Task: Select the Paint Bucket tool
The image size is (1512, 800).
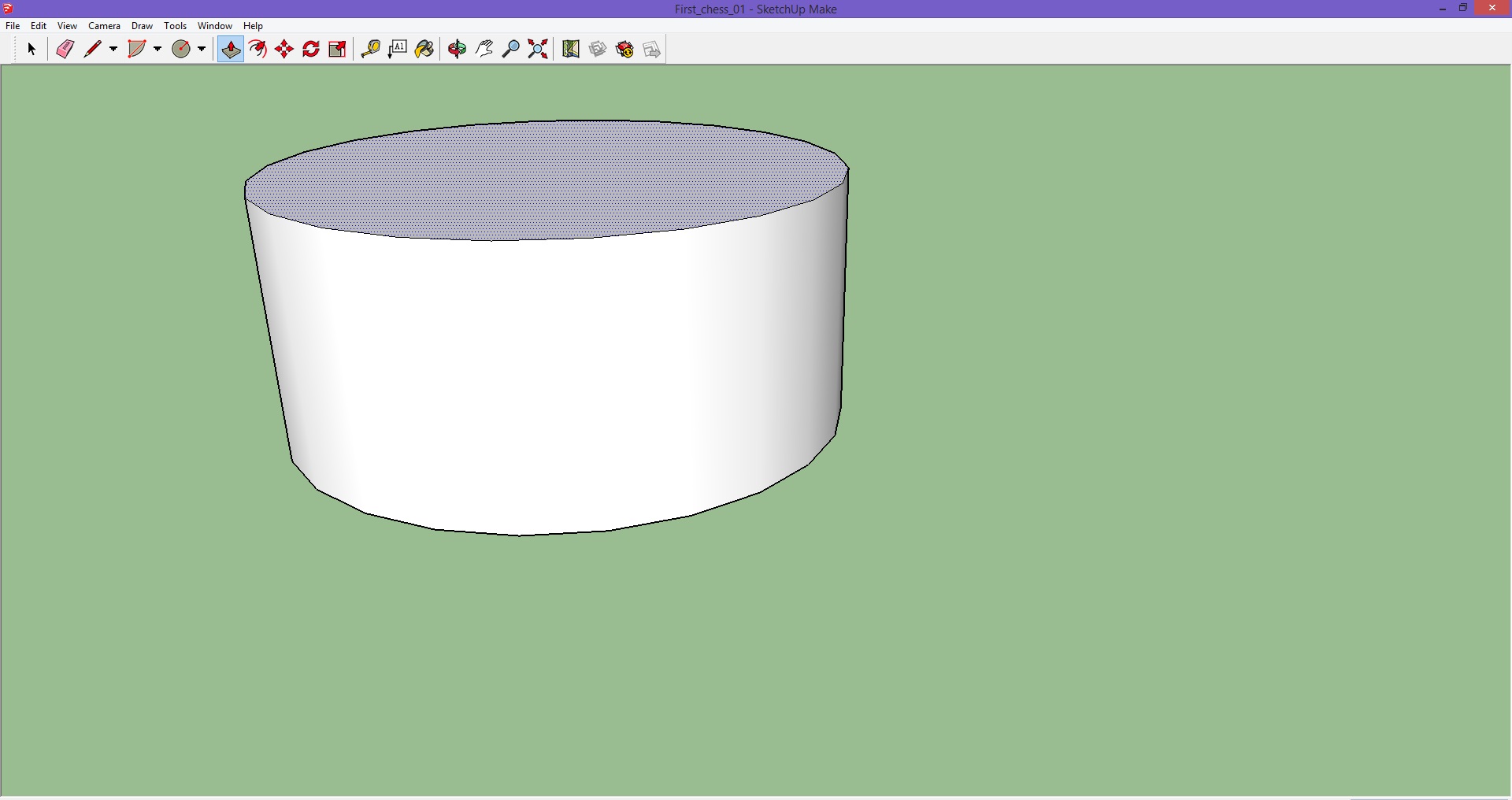Action: tap(424, 50)
